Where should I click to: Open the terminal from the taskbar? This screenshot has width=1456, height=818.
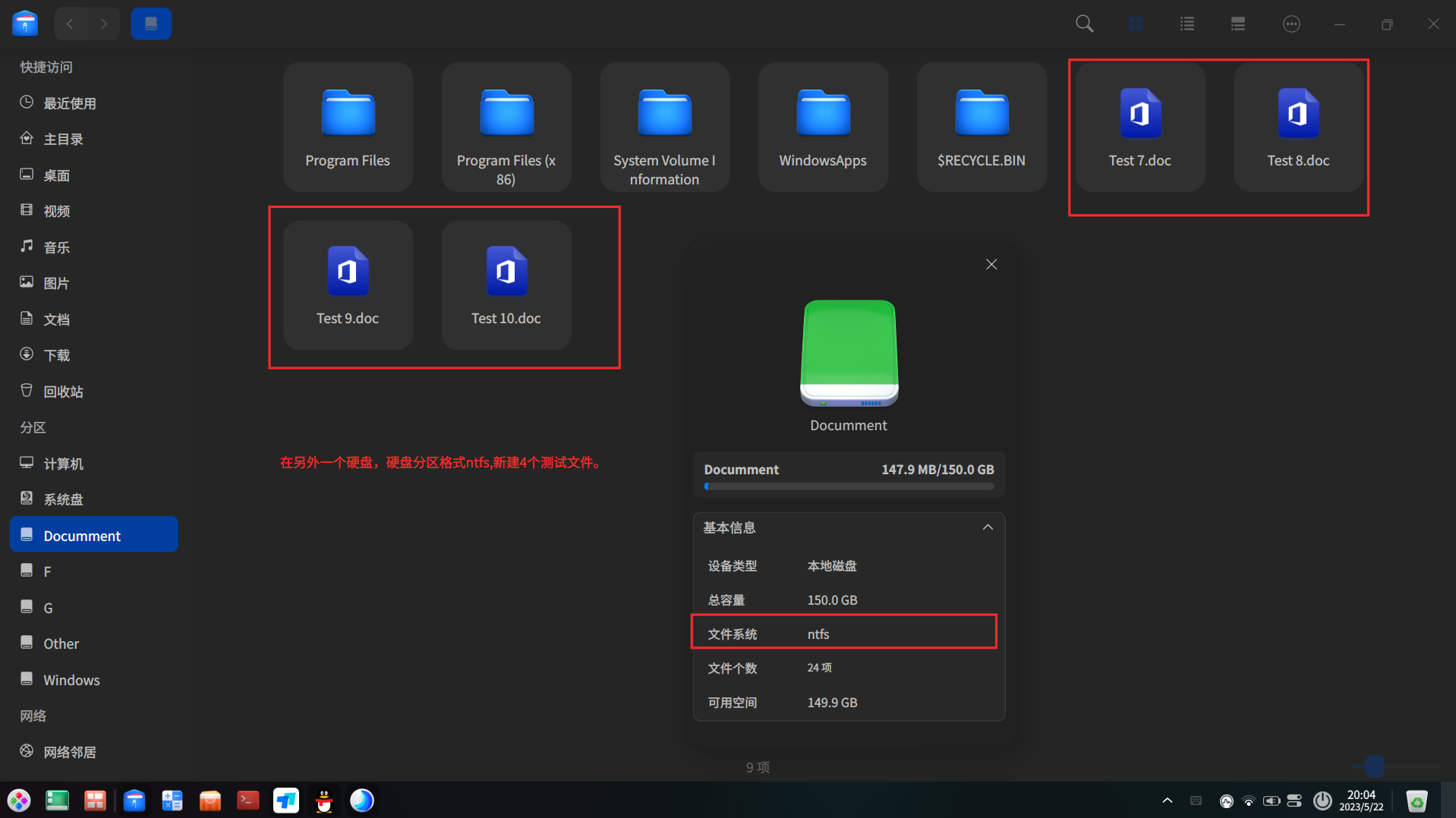[248, 800]
